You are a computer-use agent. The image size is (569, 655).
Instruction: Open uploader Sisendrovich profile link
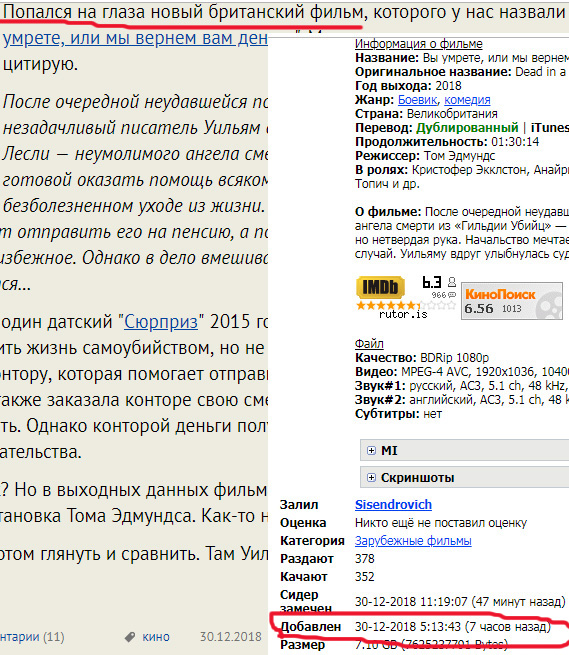[393, 505]
